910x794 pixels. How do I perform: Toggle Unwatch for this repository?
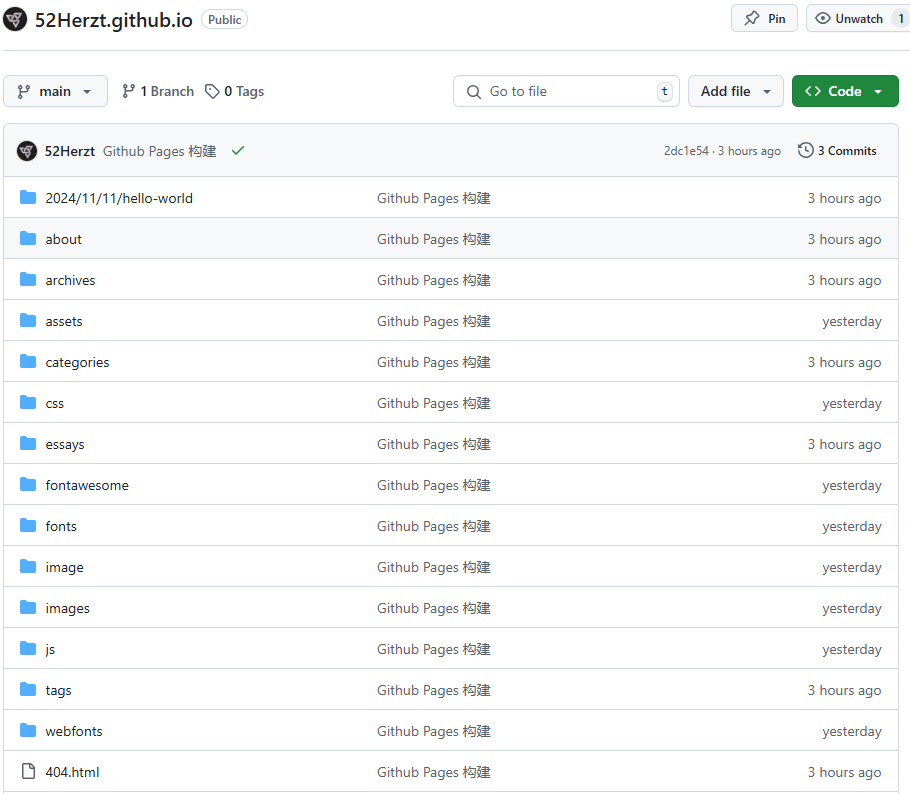[850, 19]
